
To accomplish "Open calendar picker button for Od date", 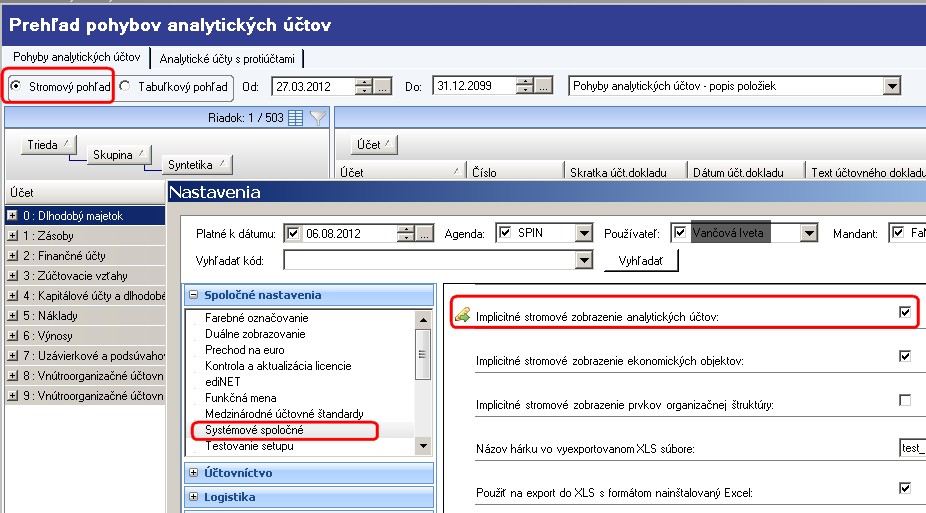I will point(383,87).
